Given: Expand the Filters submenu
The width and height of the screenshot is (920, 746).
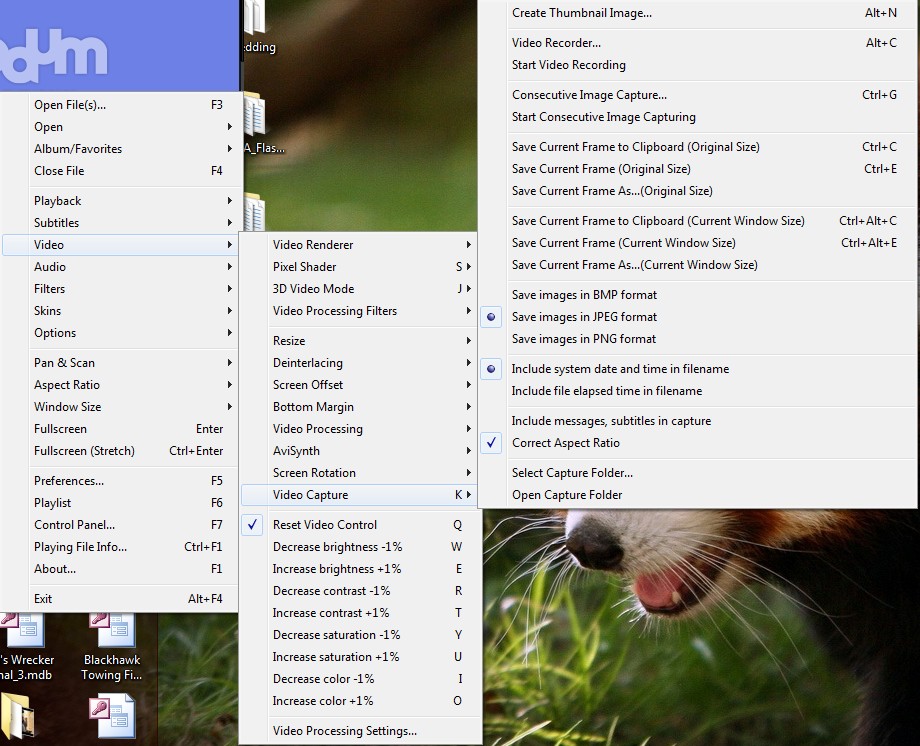Looking at the screenshot, I should pyautogui.click(x=120, y=289).
